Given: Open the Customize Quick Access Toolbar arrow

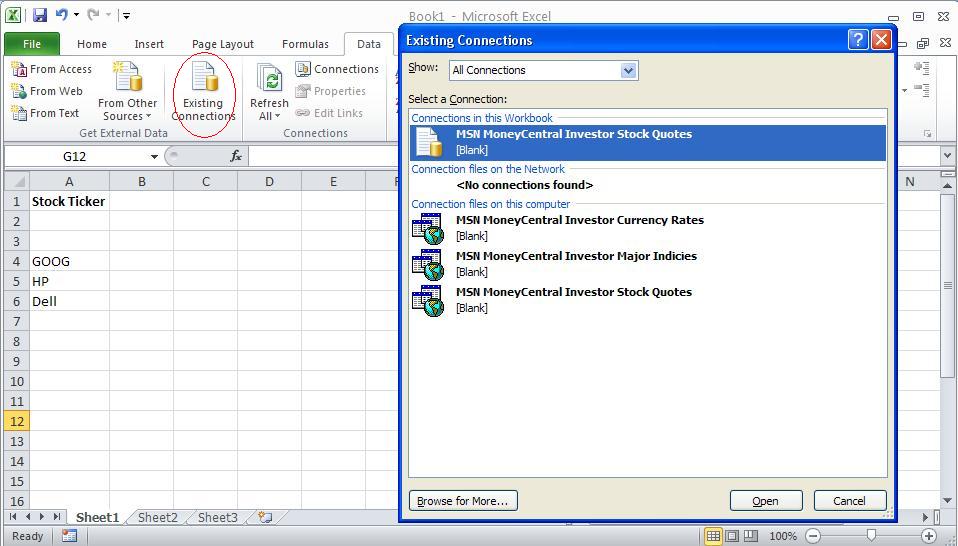Looking at the screenshot, I should pos(126,15).
